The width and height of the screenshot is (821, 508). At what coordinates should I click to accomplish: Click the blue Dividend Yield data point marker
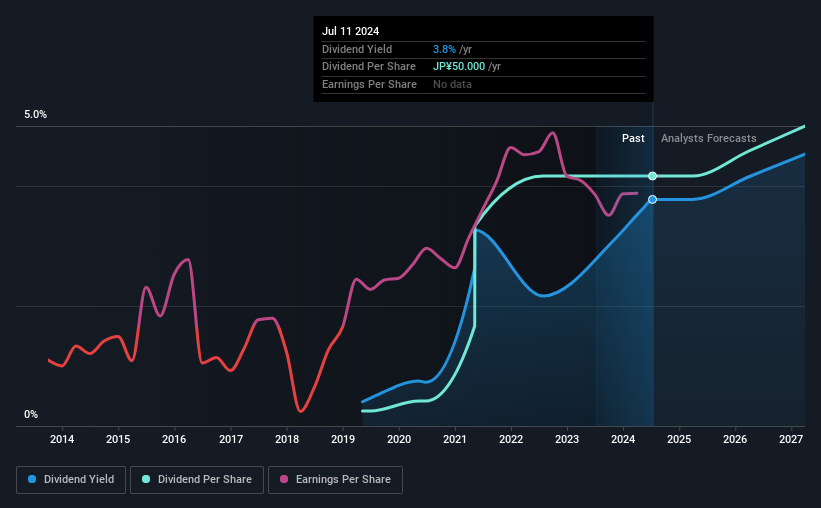(x=652, y=200)
